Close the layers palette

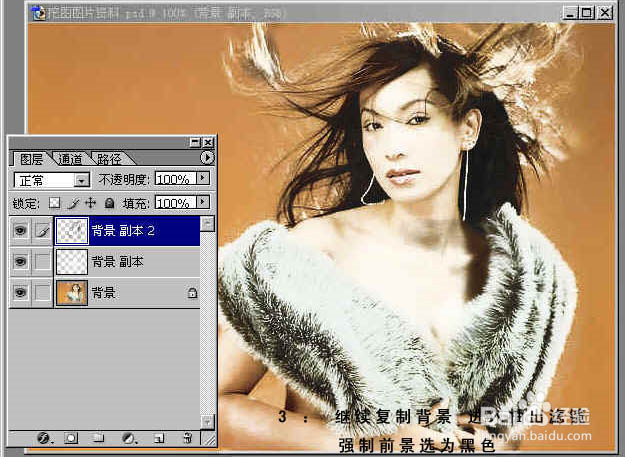tap(208, 142)
